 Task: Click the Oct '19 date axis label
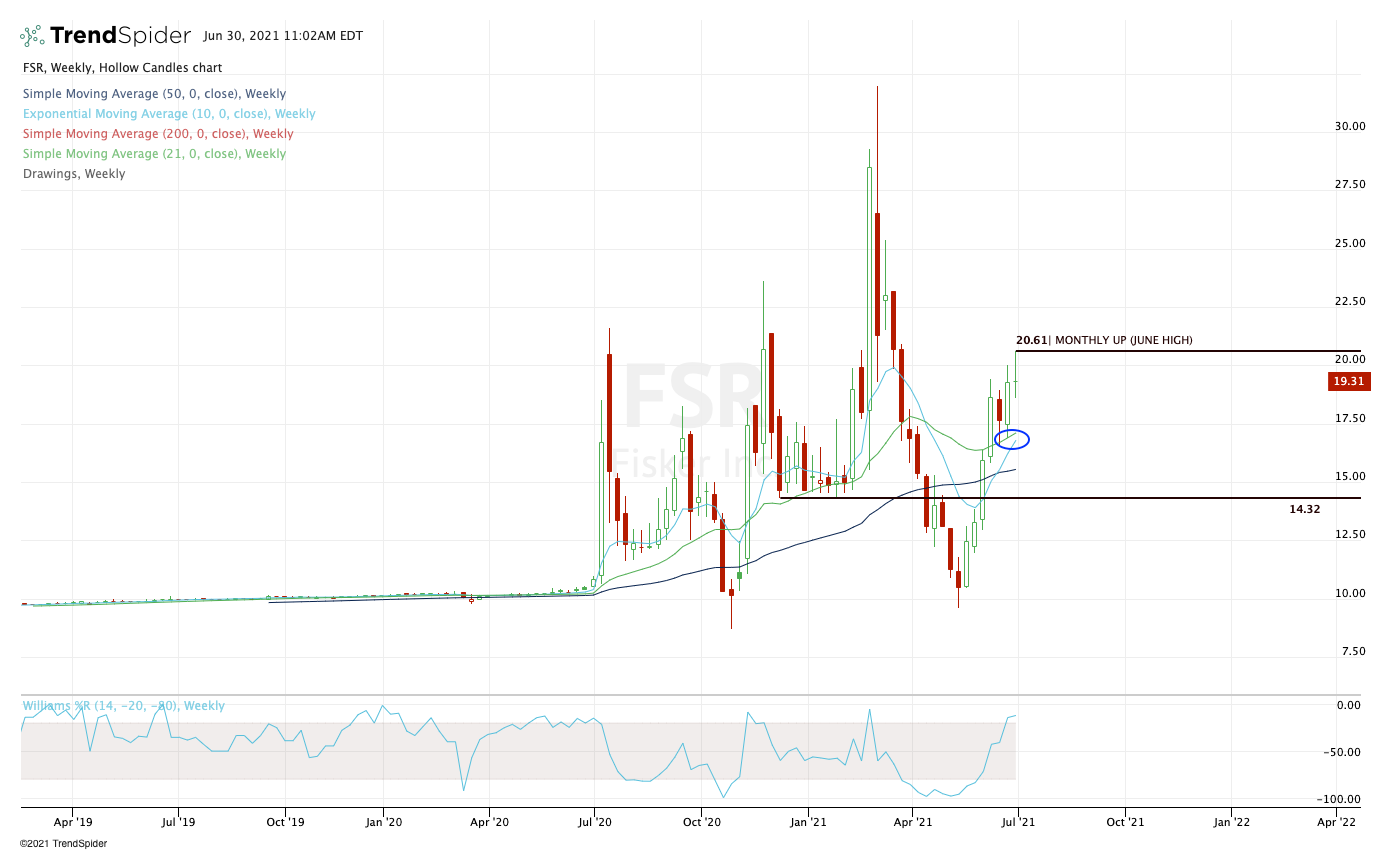coord(285,823)
